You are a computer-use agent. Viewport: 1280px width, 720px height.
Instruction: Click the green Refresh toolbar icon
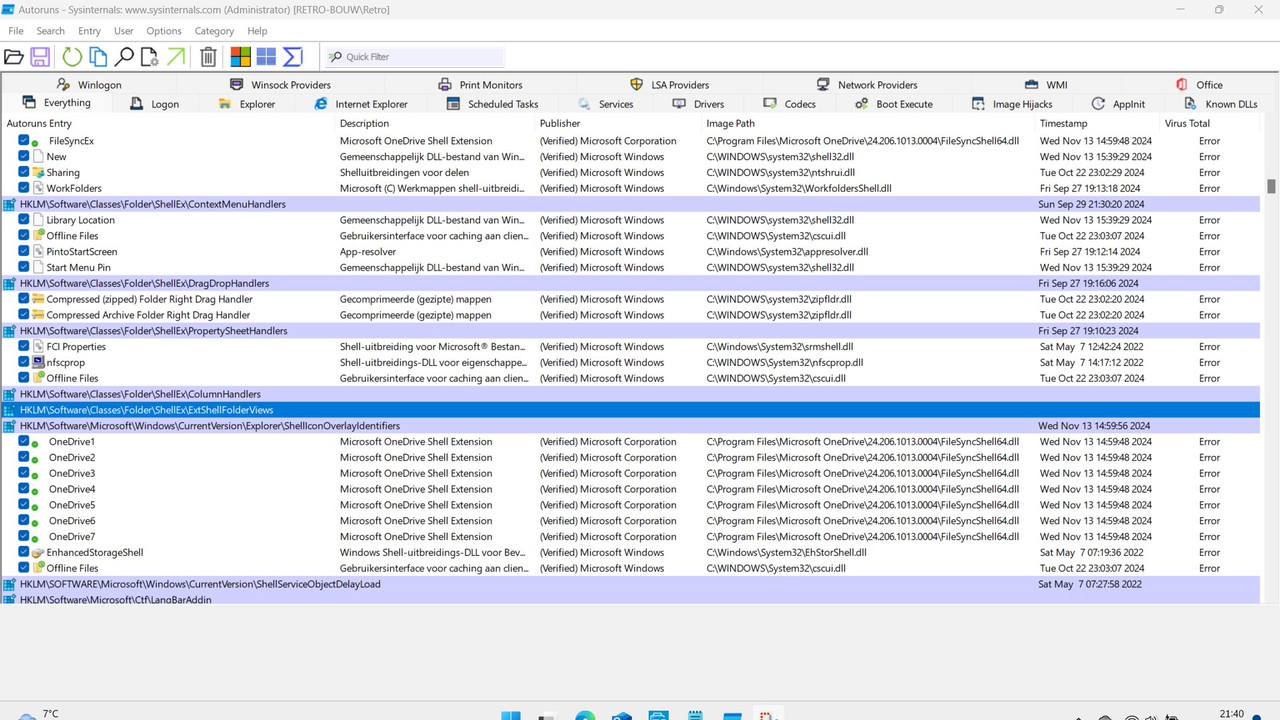[72, 57]
